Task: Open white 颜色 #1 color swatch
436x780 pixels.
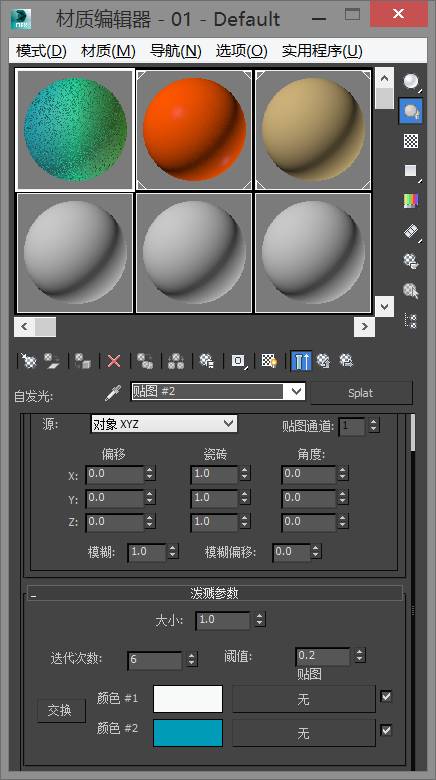Action: [188, 699]
